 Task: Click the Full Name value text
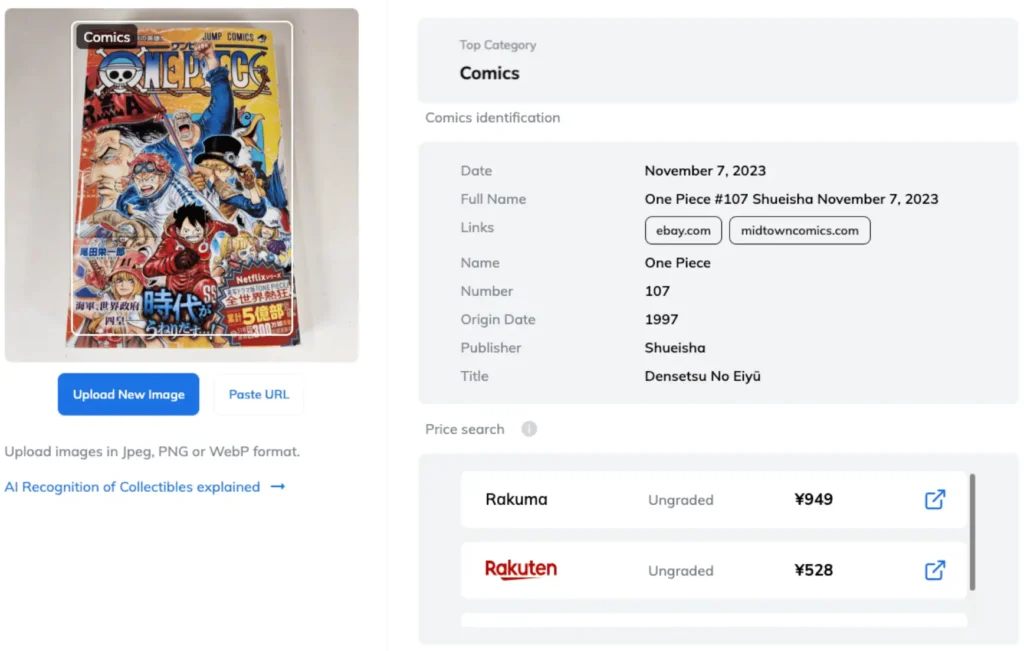791,199
